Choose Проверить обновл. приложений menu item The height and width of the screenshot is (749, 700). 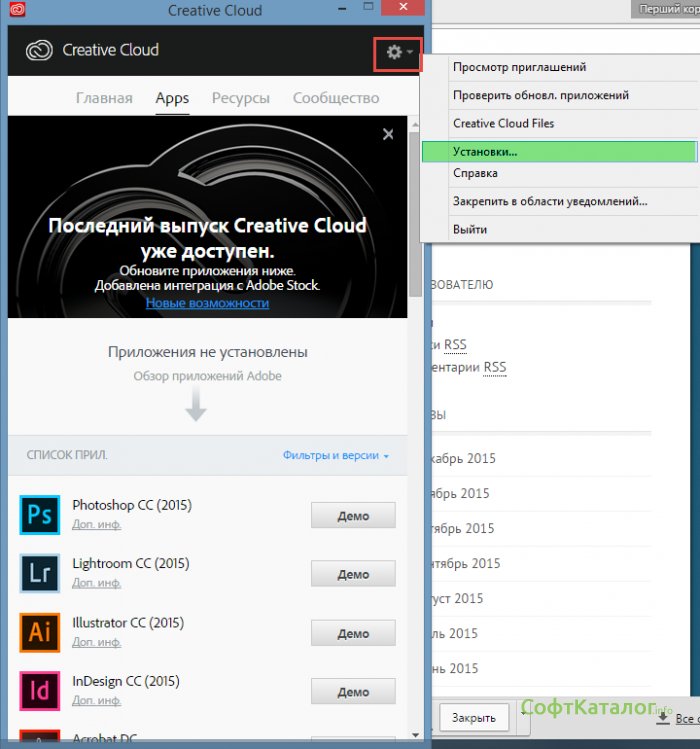coord(541,96)
